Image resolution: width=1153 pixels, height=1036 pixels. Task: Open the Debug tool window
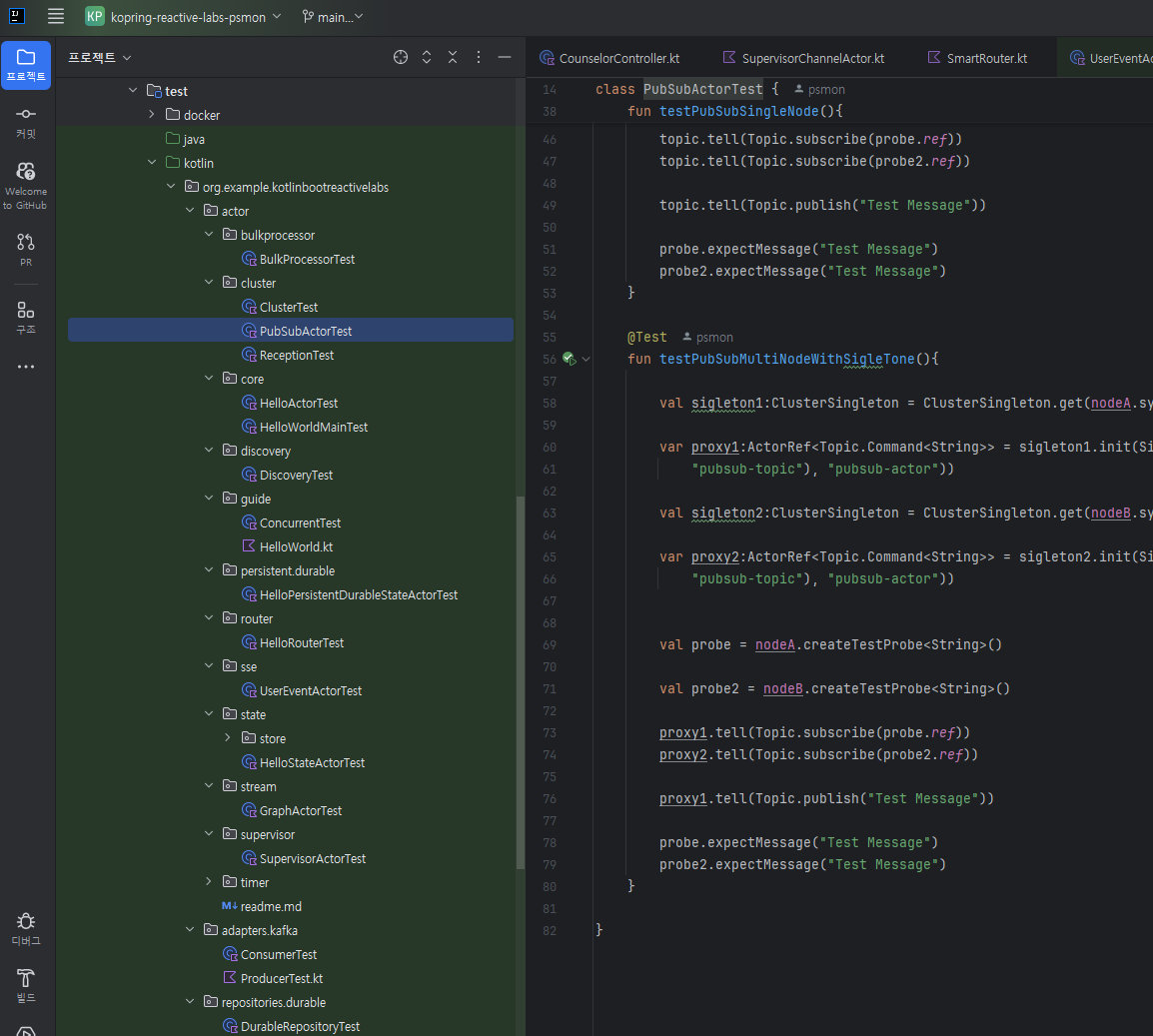26,927
